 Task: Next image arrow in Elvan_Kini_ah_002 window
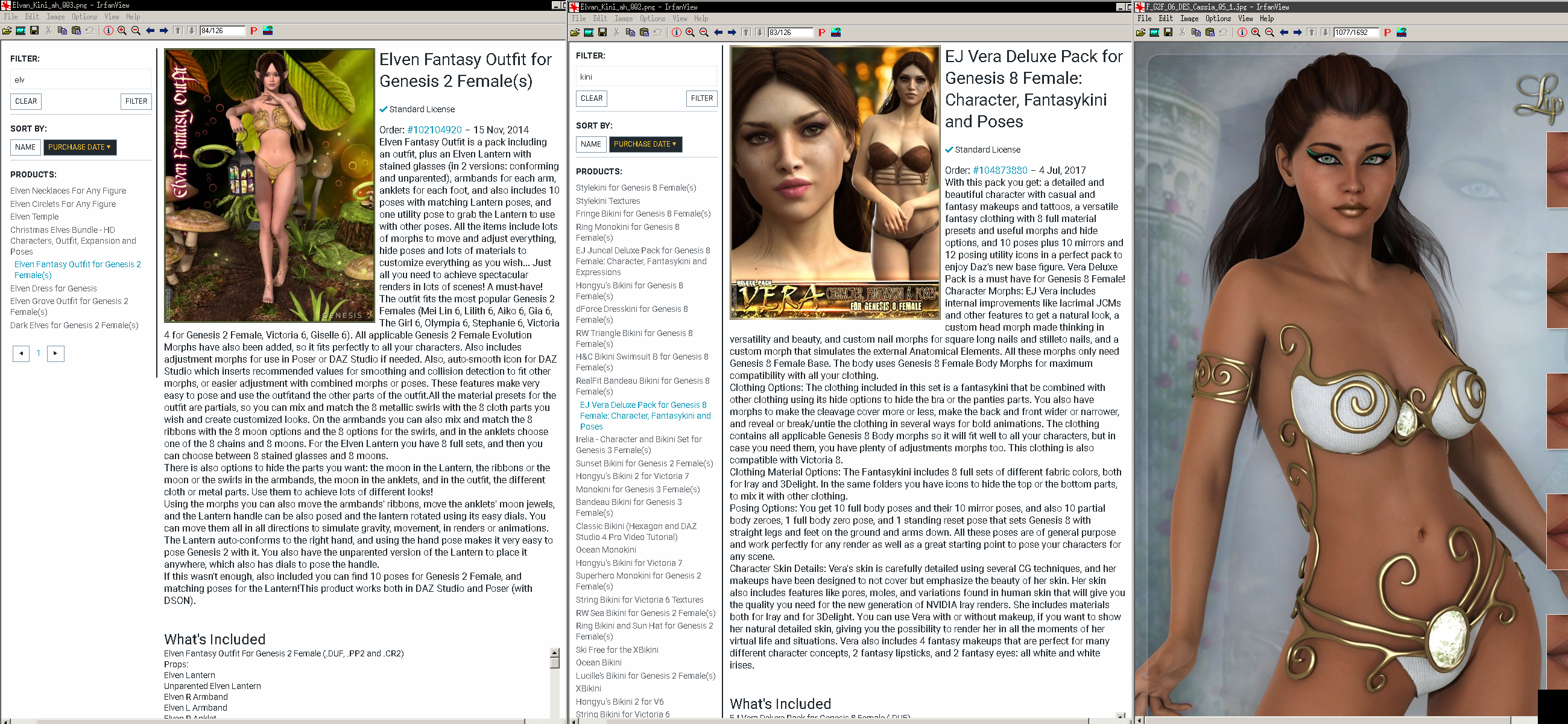tap(732, 32)
